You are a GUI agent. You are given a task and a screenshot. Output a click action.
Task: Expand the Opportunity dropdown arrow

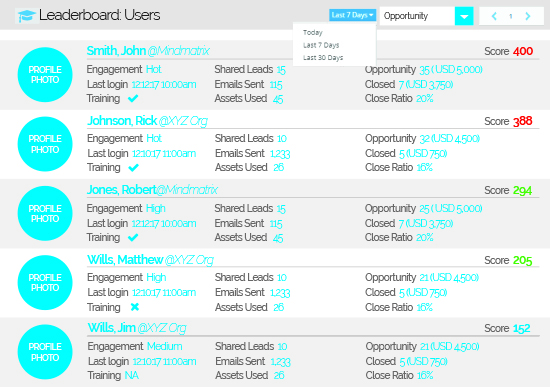(464, 16)
